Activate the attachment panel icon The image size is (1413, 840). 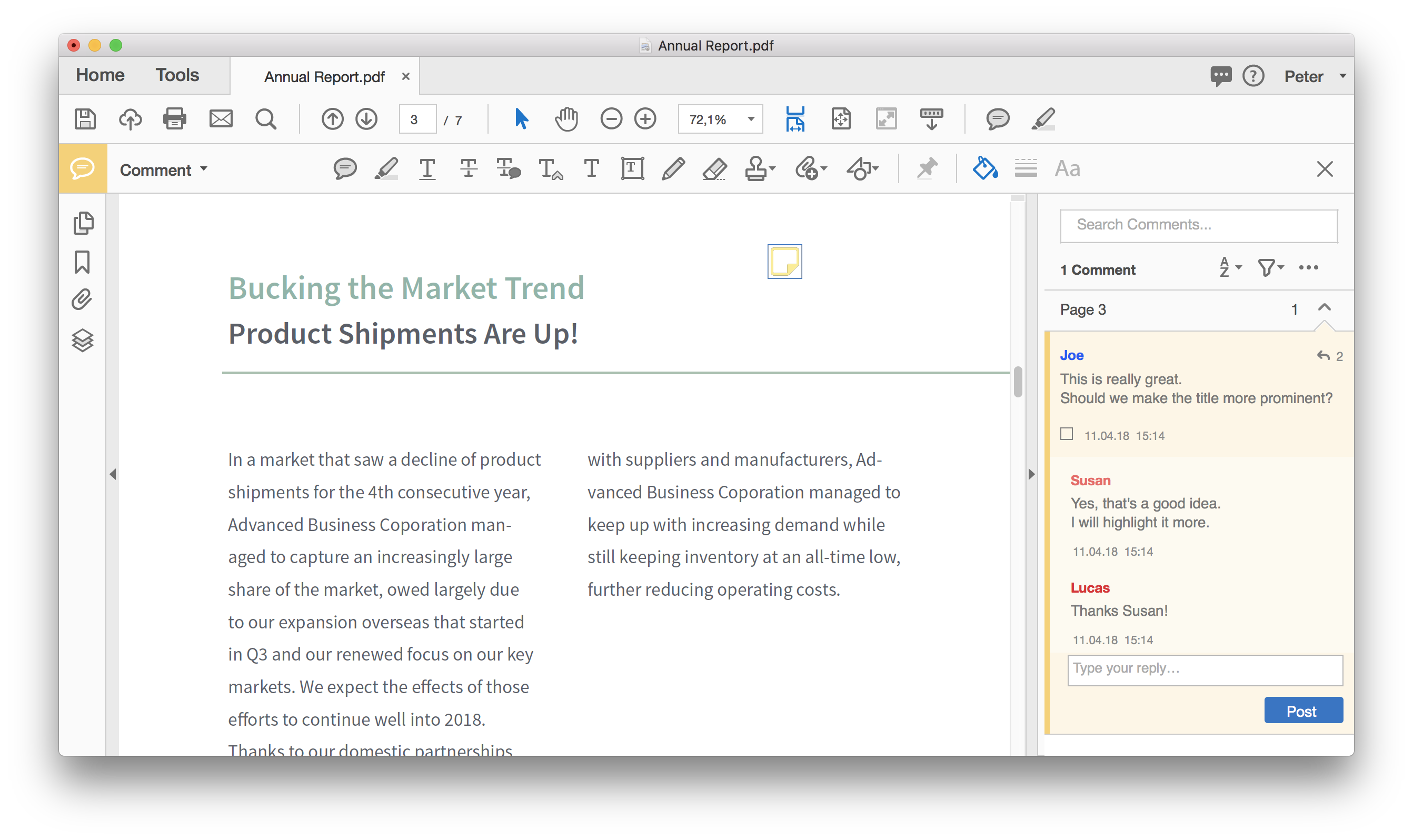point(84,298)
